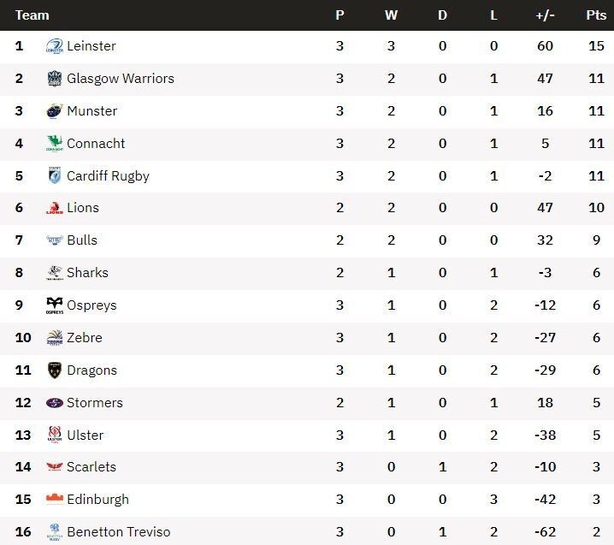
Task: Select the Pts column header
Action: pyautogui.click(x=596, y=15)
